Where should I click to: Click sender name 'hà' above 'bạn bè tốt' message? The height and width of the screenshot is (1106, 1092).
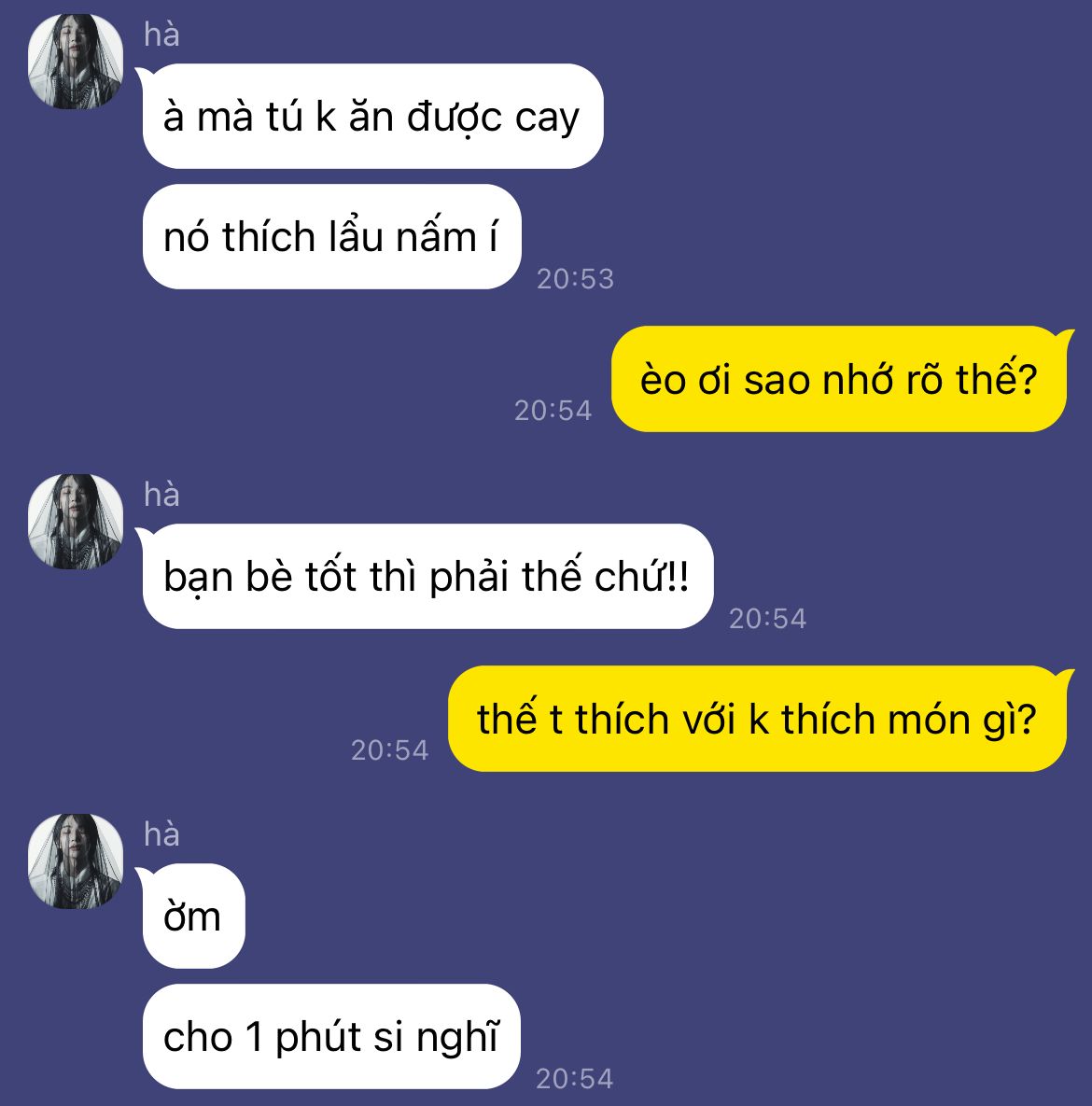tap(161, 495)
